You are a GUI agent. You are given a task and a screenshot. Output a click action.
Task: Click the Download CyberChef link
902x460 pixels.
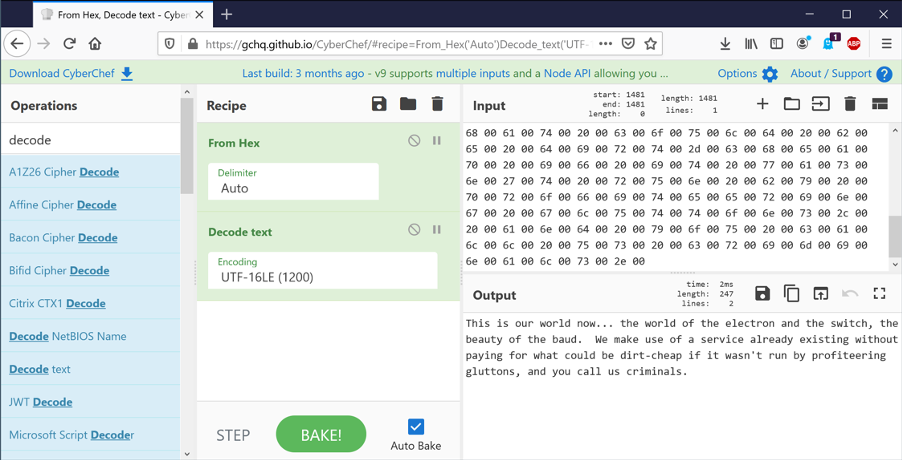(x=71, y=74)
